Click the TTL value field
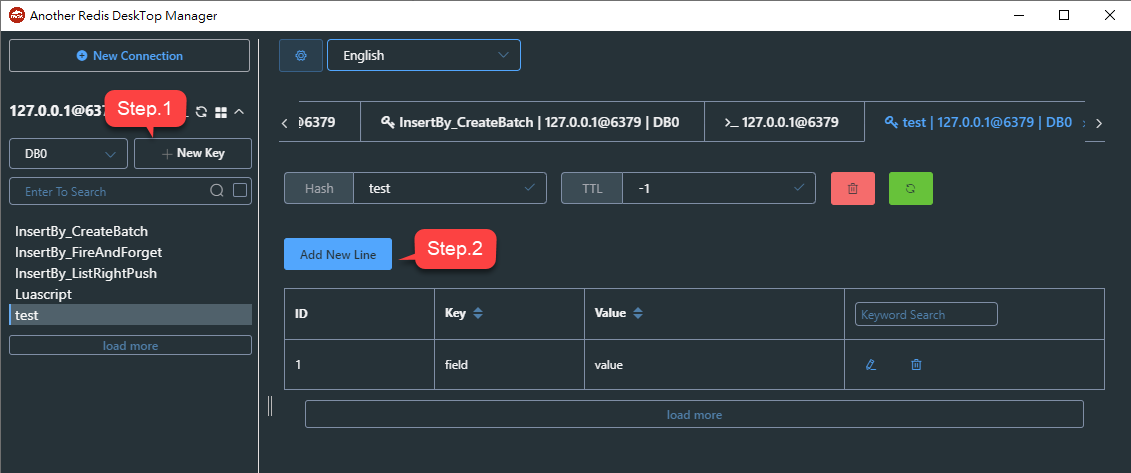The image size is (1131, 473). tap(718, 188)
